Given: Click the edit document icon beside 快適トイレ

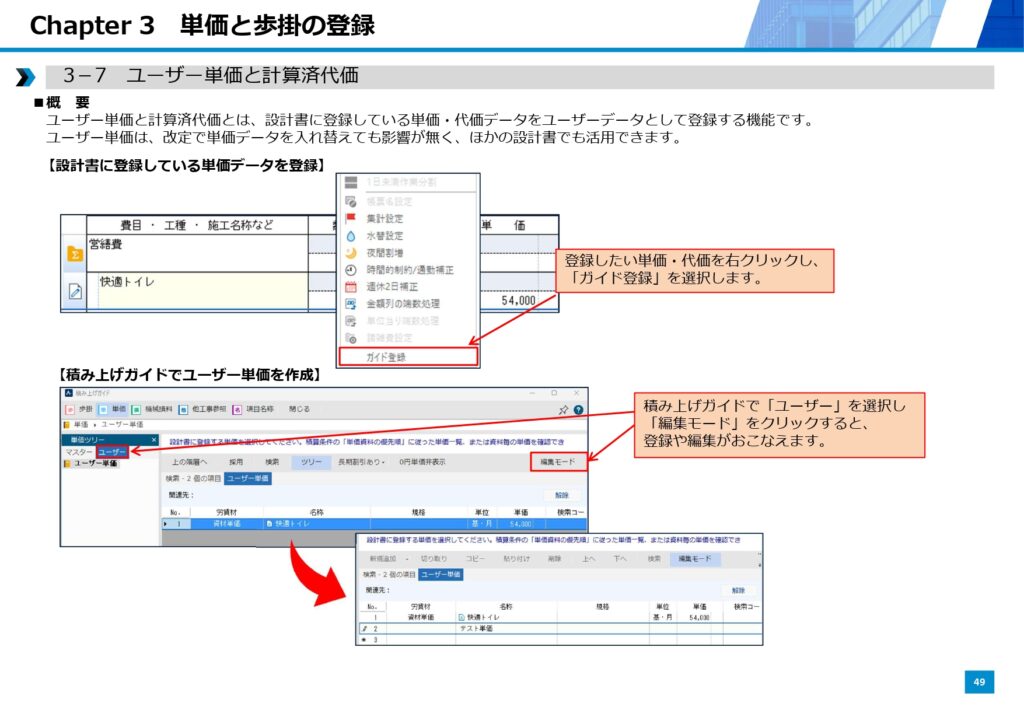Looking at the screenshot, I should click(75, 291).
